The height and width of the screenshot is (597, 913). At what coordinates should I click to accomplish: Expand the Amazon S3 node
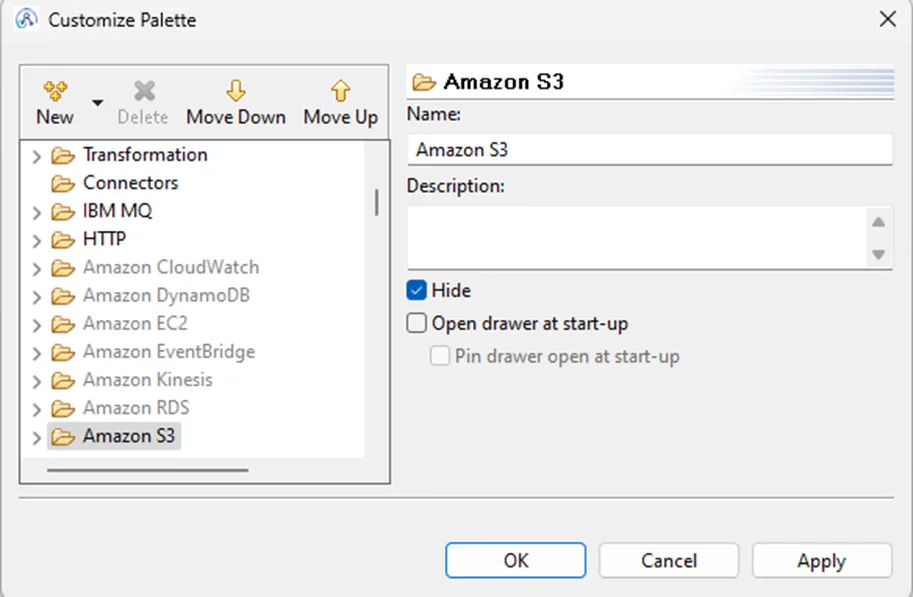pos(37,437)
